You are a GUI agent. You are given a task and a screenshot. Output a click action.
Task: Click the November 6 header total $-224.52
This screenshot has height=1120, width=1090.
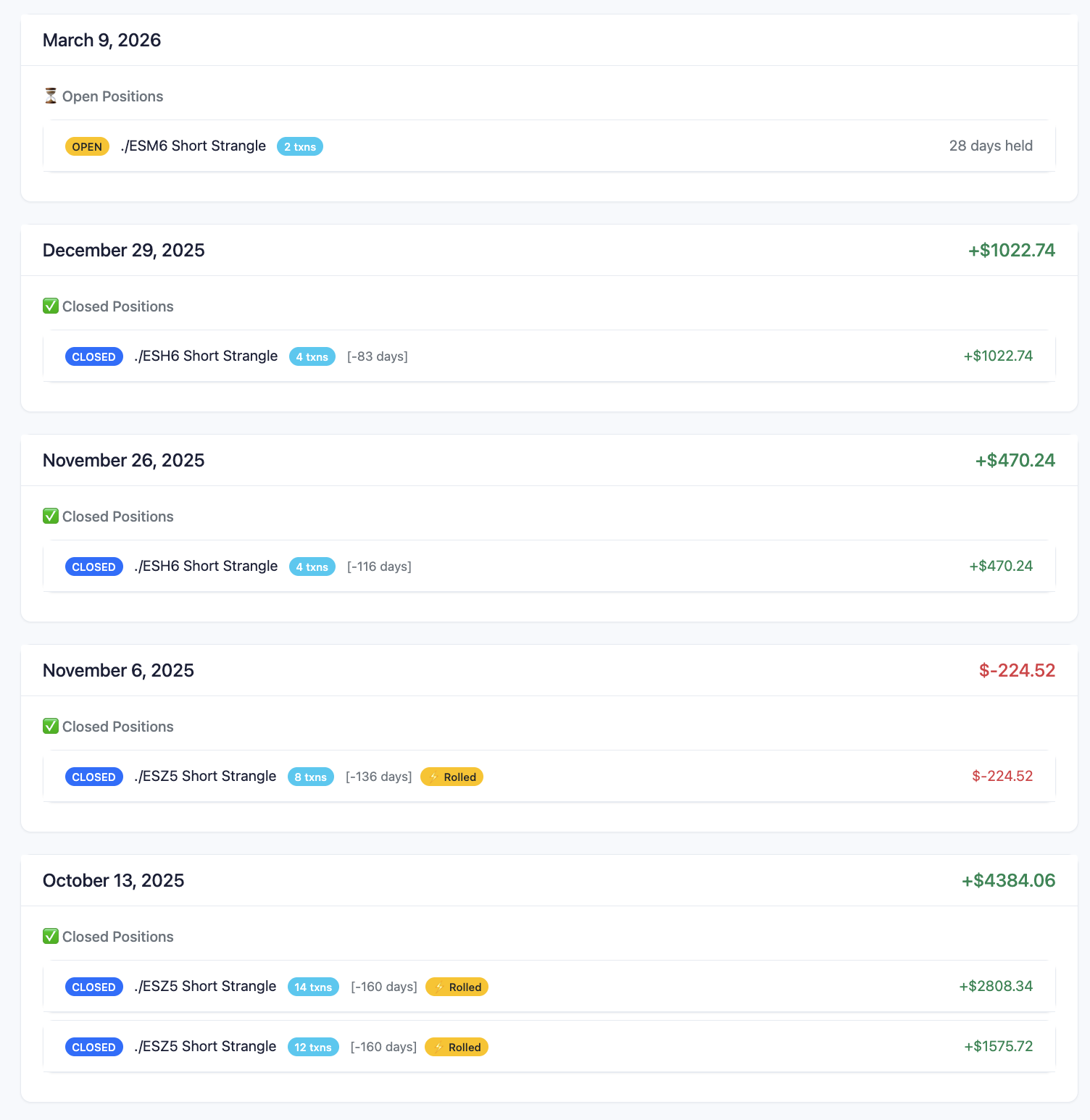point(1017,670)
